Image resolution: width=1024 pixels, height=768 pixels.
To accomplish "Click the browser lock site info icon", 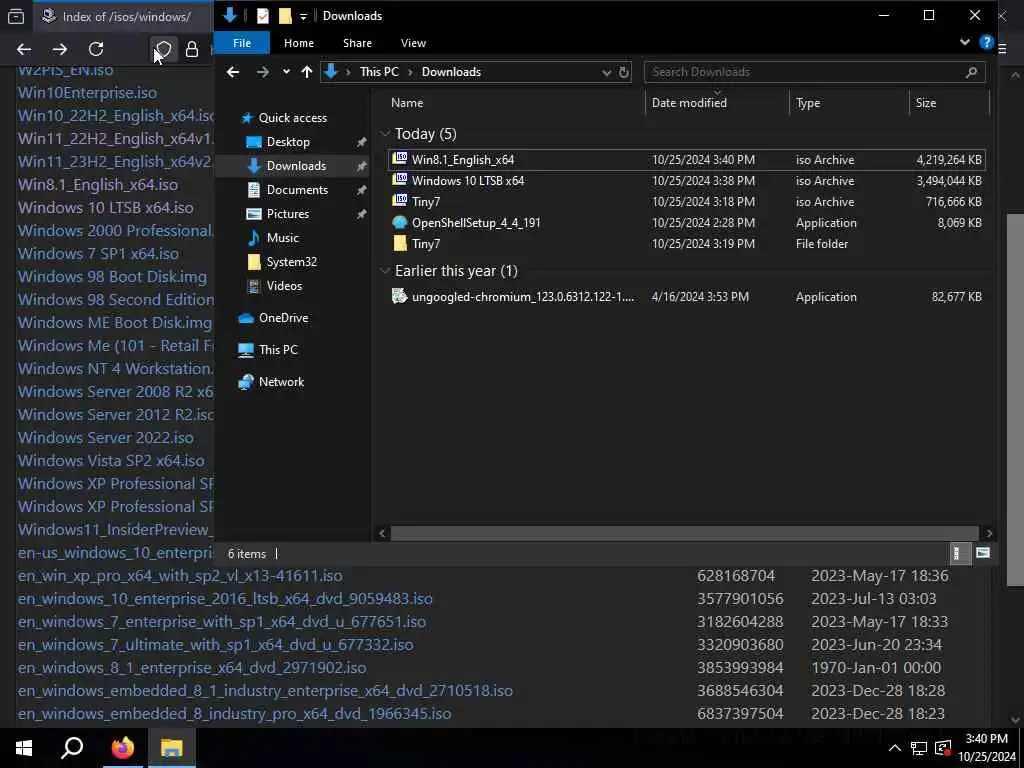I will [192, 49].
